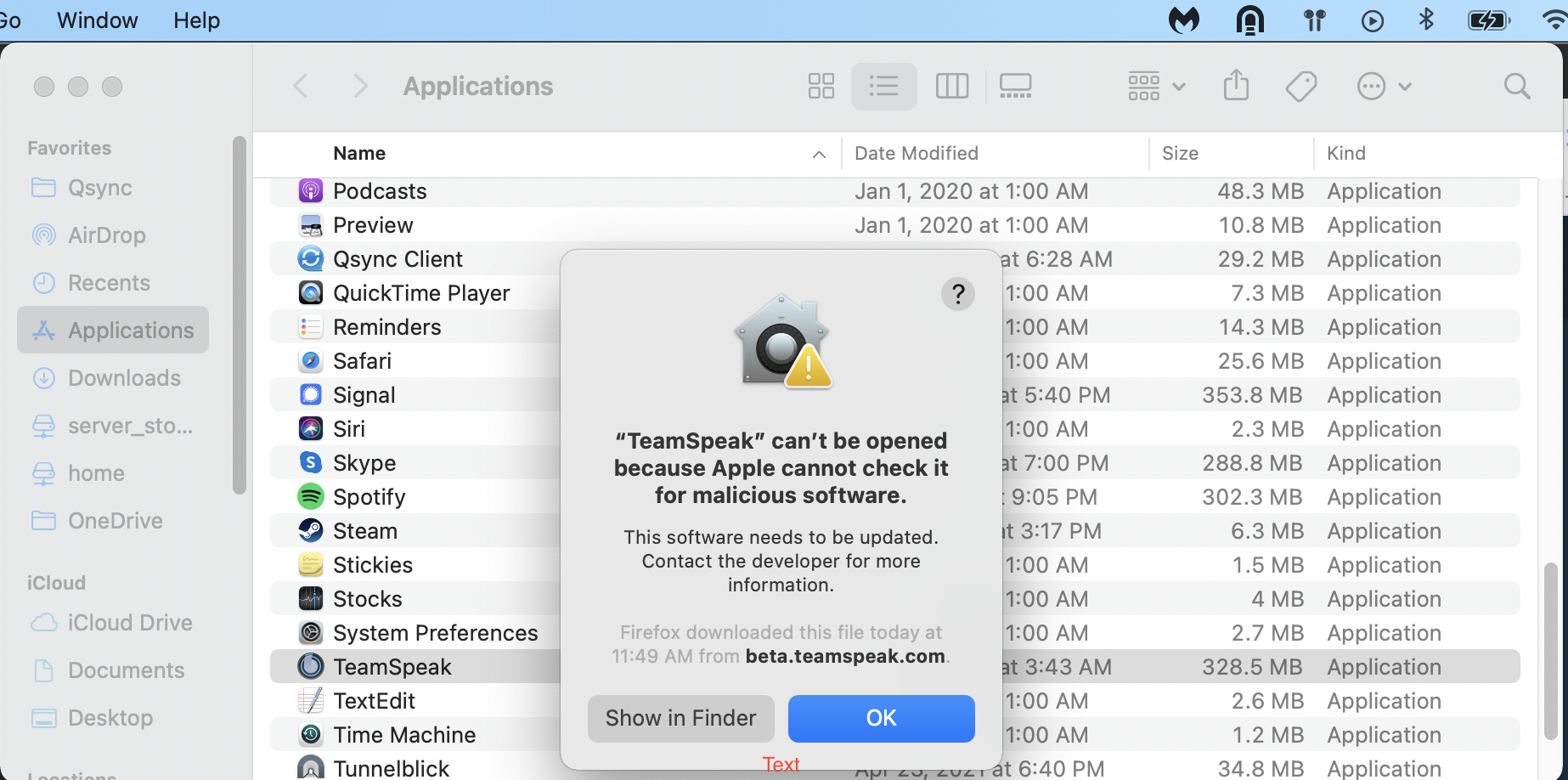Switch to icon grid view
Image resolution: width=1568 pixels, height=780 pixels.
click(821, 86)
